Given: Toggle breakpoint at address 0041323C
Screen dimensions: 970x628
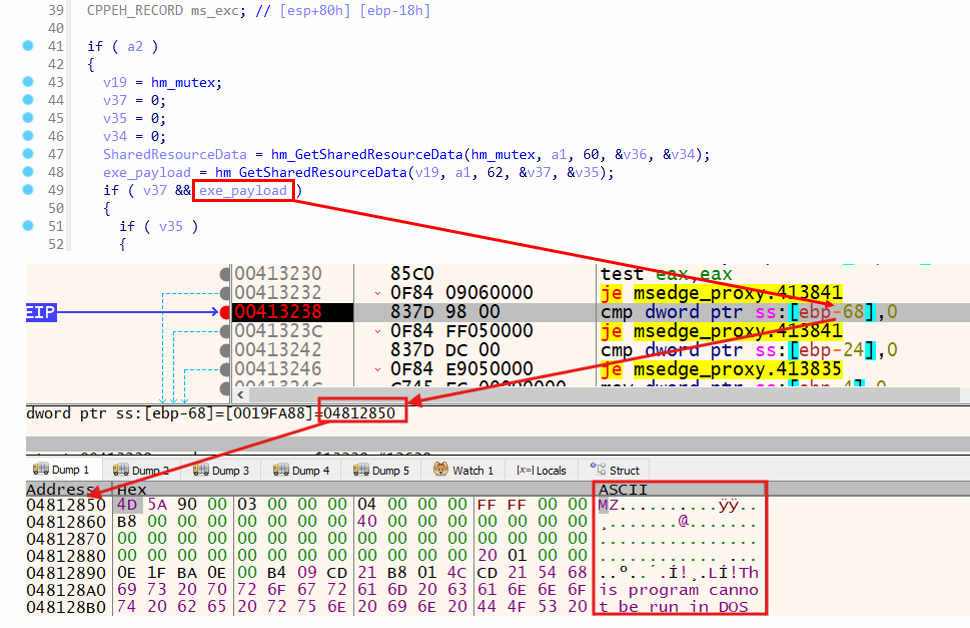Looking at the screenshot, I should tap(225, 332).
